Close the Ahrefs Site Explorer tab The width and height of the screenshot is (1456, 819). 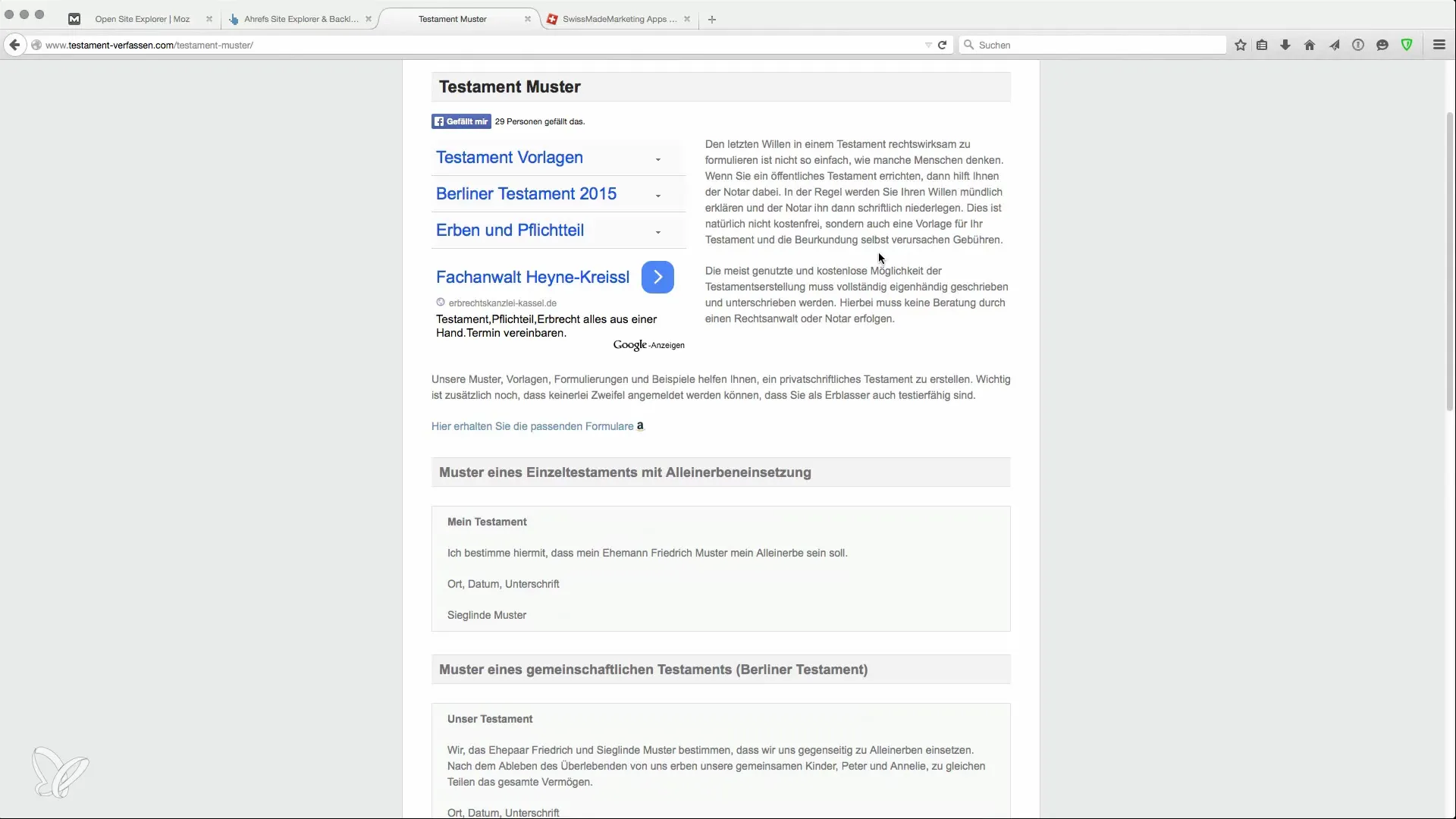point(369,19)
